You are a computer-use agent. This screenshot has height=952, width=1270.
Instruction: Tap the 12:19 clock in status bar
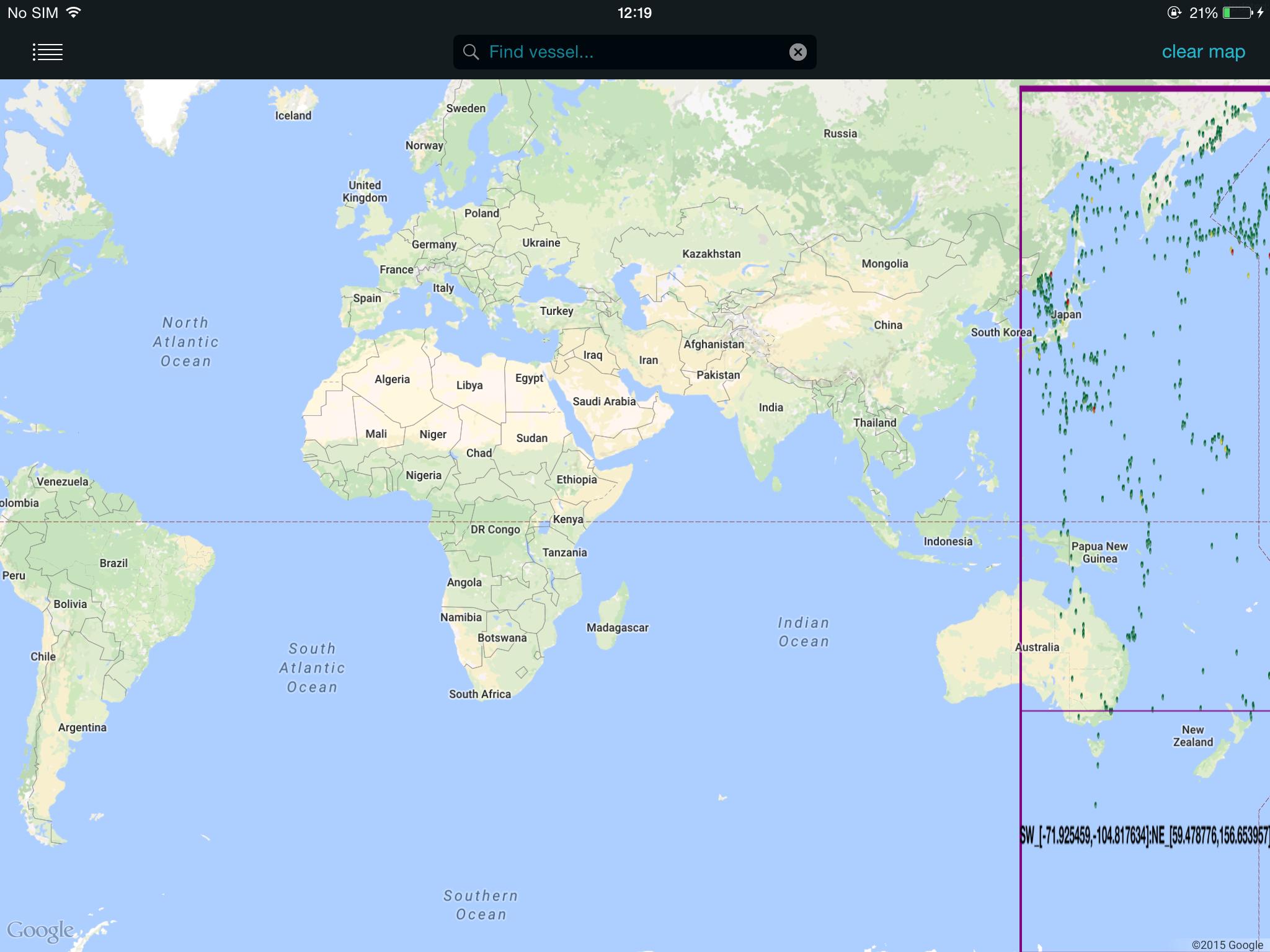click(x=634, y=12)
